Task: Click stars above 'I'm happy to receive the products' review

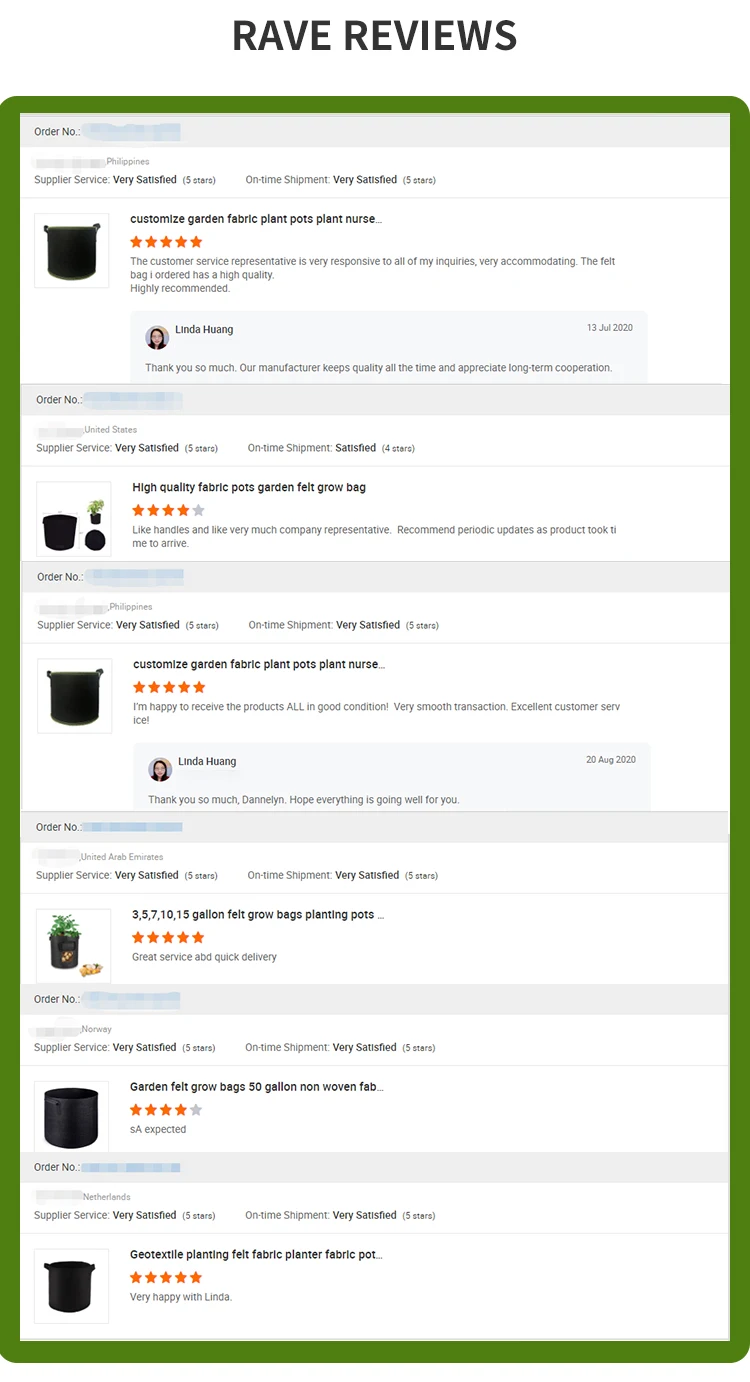Action: [169, 687]
